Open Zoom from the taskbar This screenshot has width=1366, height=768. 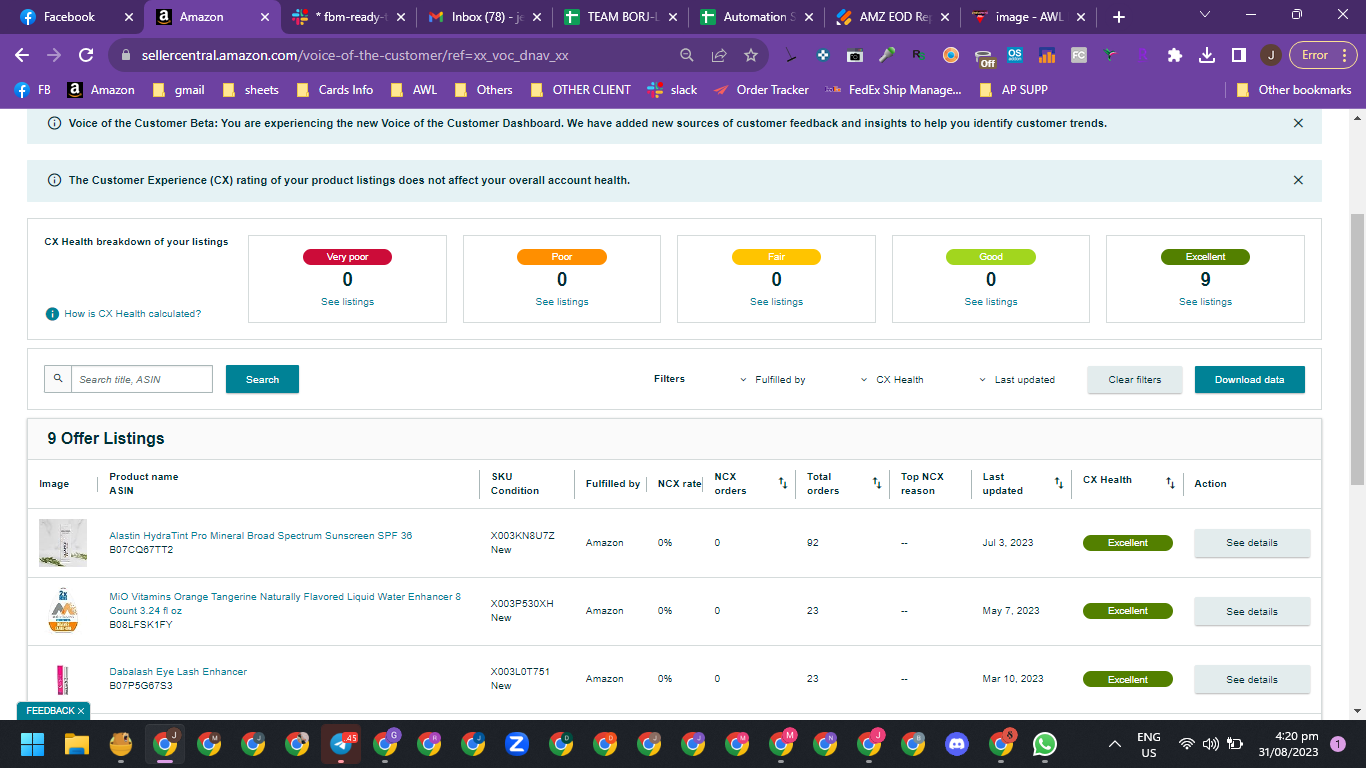point(517,743)
